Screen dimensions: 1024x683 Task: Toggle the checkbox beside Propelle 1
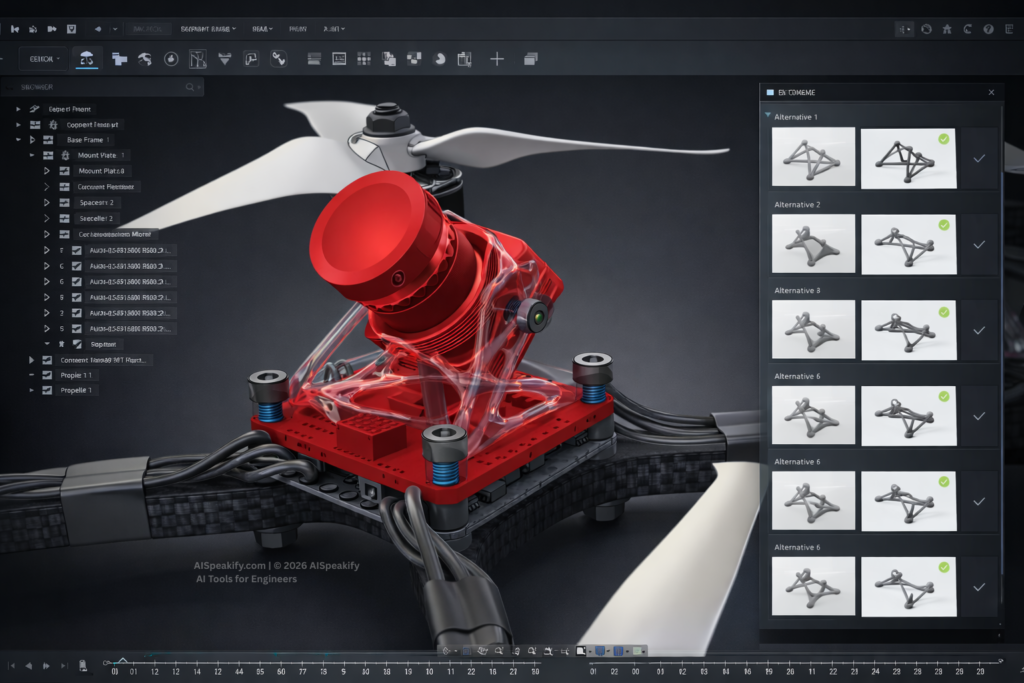tap(47, 390)
